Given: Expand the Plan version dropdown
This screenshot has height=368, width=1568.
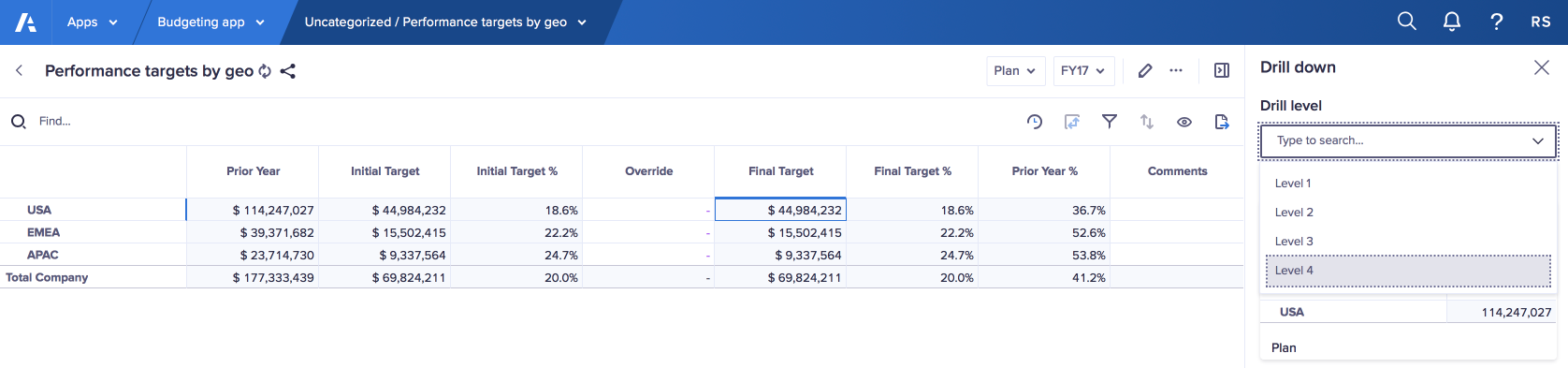Looking at the screenshot, I should [x=1015, y=71].
